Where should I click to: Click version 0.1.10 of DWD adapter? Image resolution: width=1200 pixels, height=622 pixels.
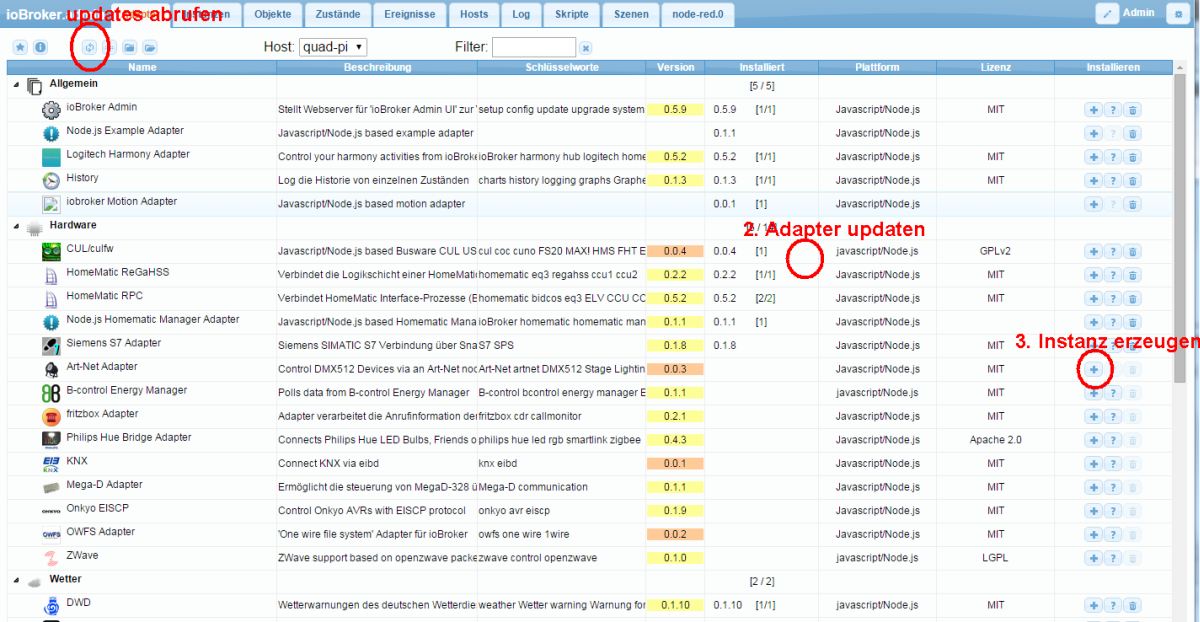coord(675,606)
